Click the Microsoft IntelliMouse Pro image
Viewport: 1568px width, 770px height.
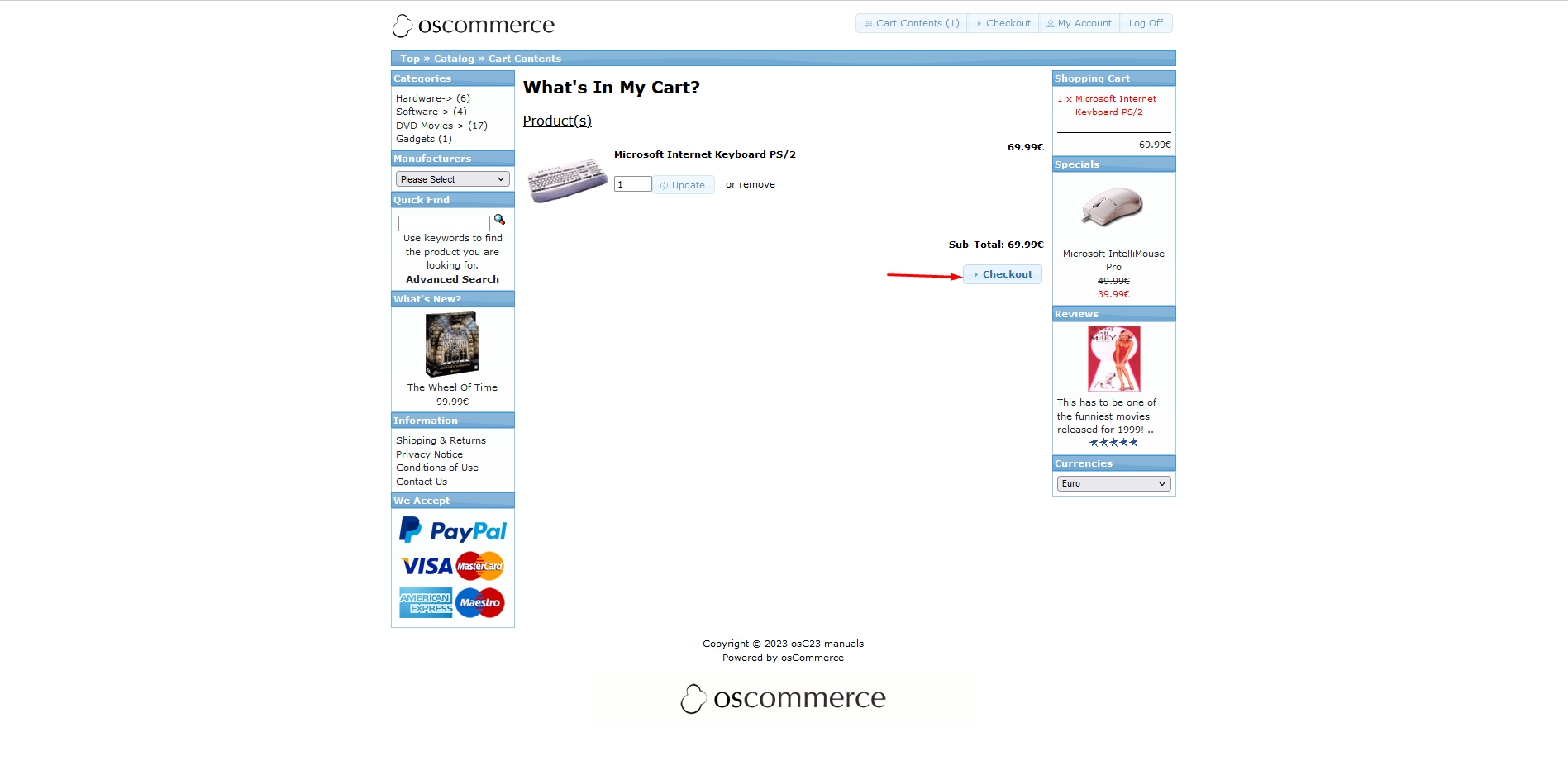click(x=1113, y=207)
